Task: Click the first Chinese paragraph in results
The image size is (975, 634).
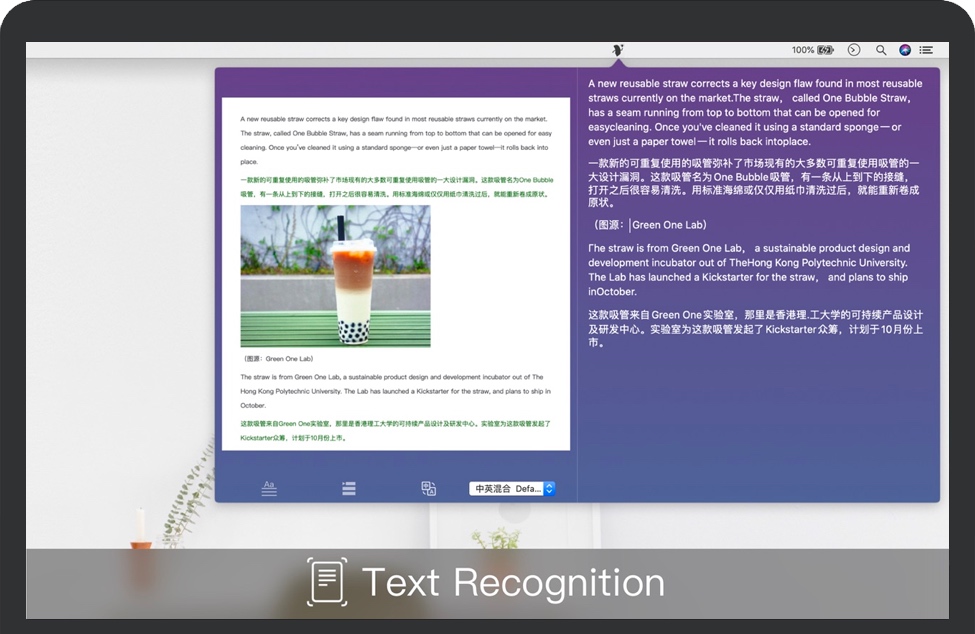Action: click(x=755, y=182)
